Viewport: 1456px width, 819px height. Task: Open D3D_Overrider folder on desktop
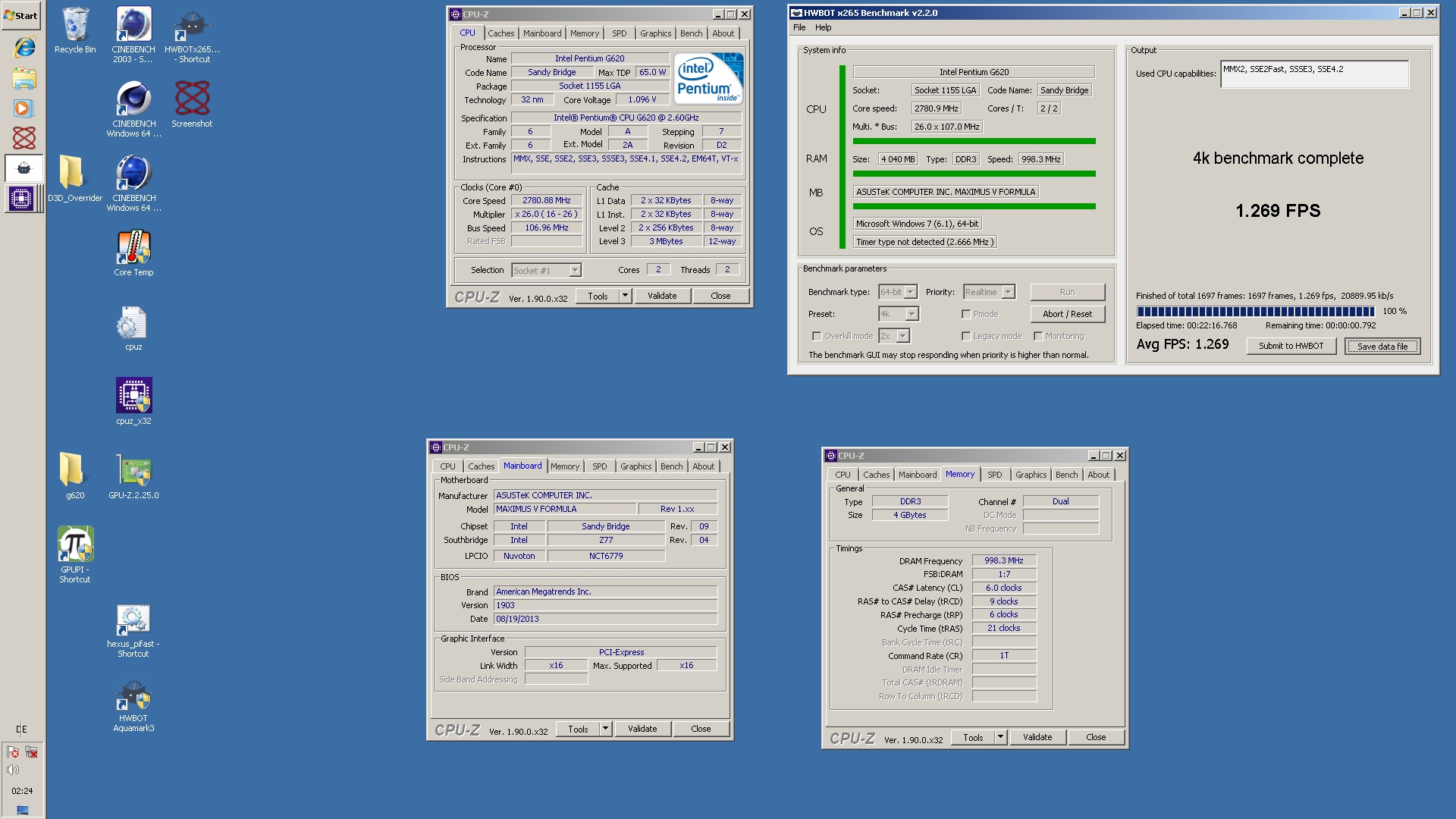coord(75,178)
